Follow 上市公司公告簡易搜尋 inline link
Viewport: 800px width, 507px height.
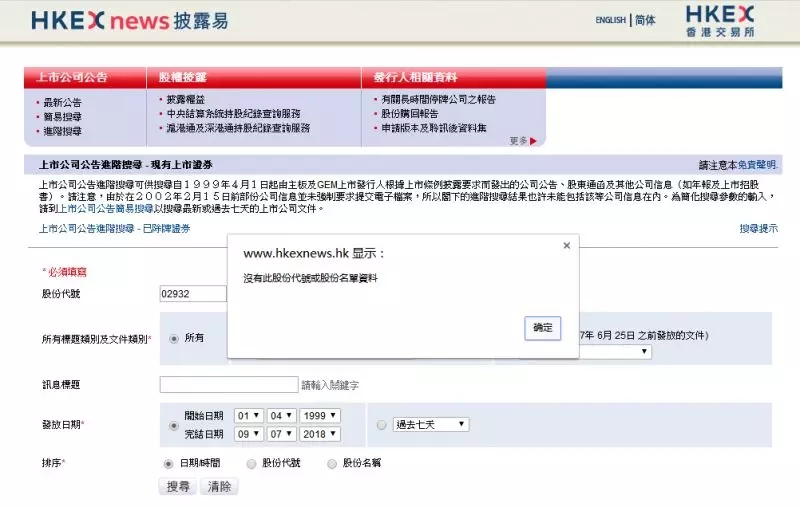point(105,209)
